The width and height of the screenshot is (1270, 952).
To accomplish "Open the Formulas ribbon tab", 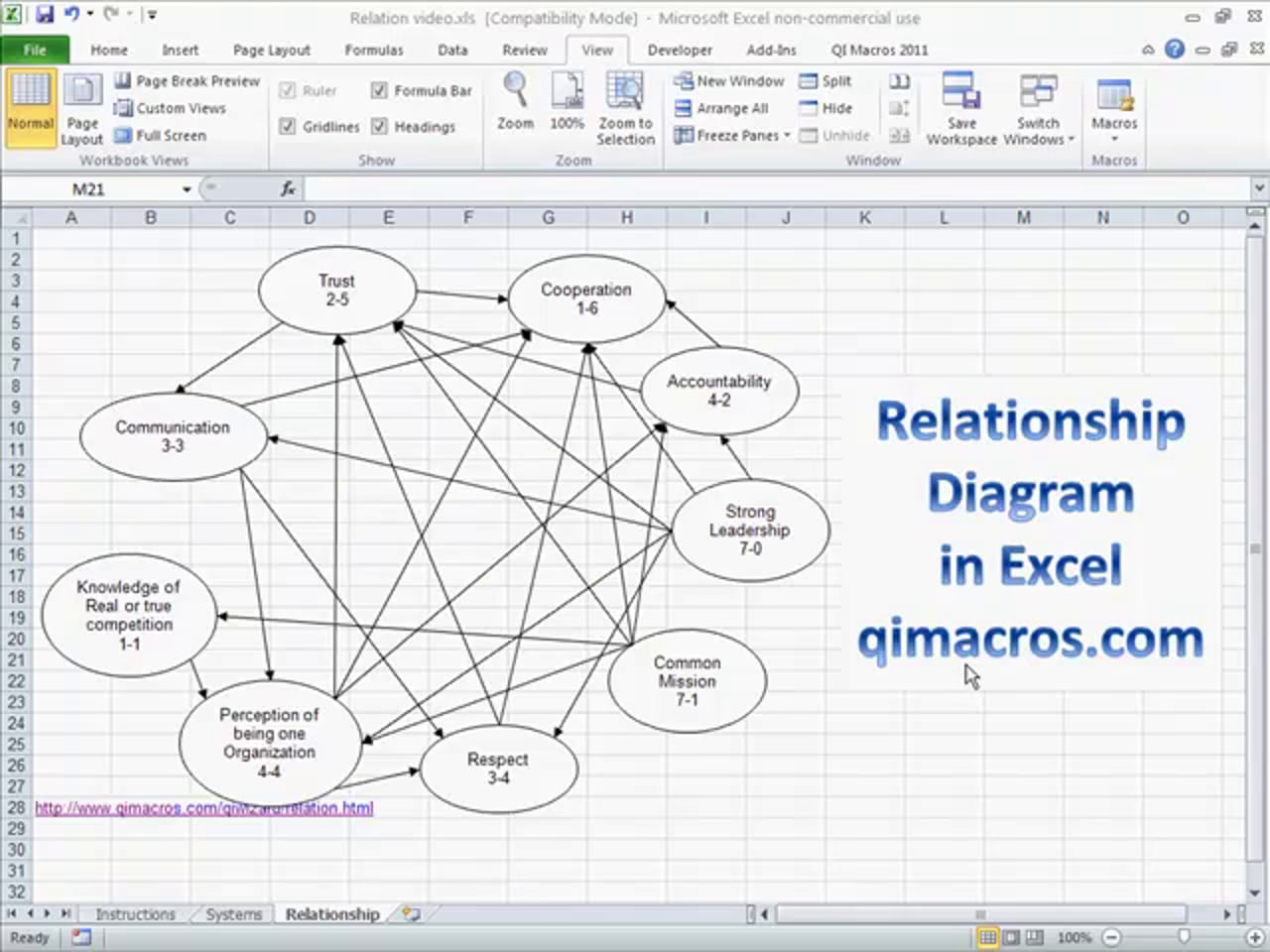I will tap(373, 50).
